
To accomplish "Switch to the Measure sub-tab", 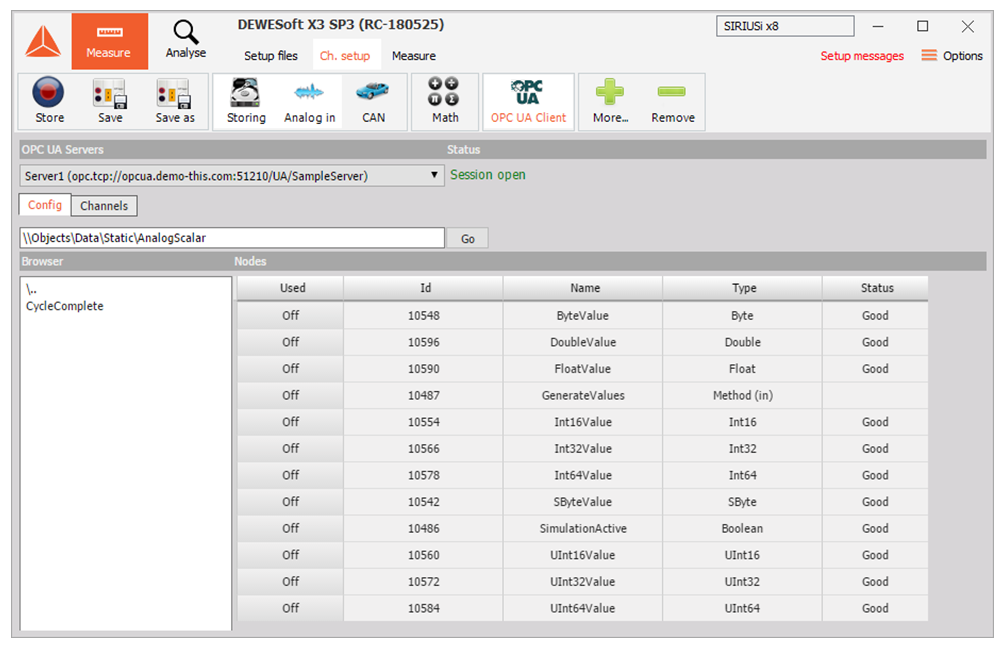I will pos(414,56).
